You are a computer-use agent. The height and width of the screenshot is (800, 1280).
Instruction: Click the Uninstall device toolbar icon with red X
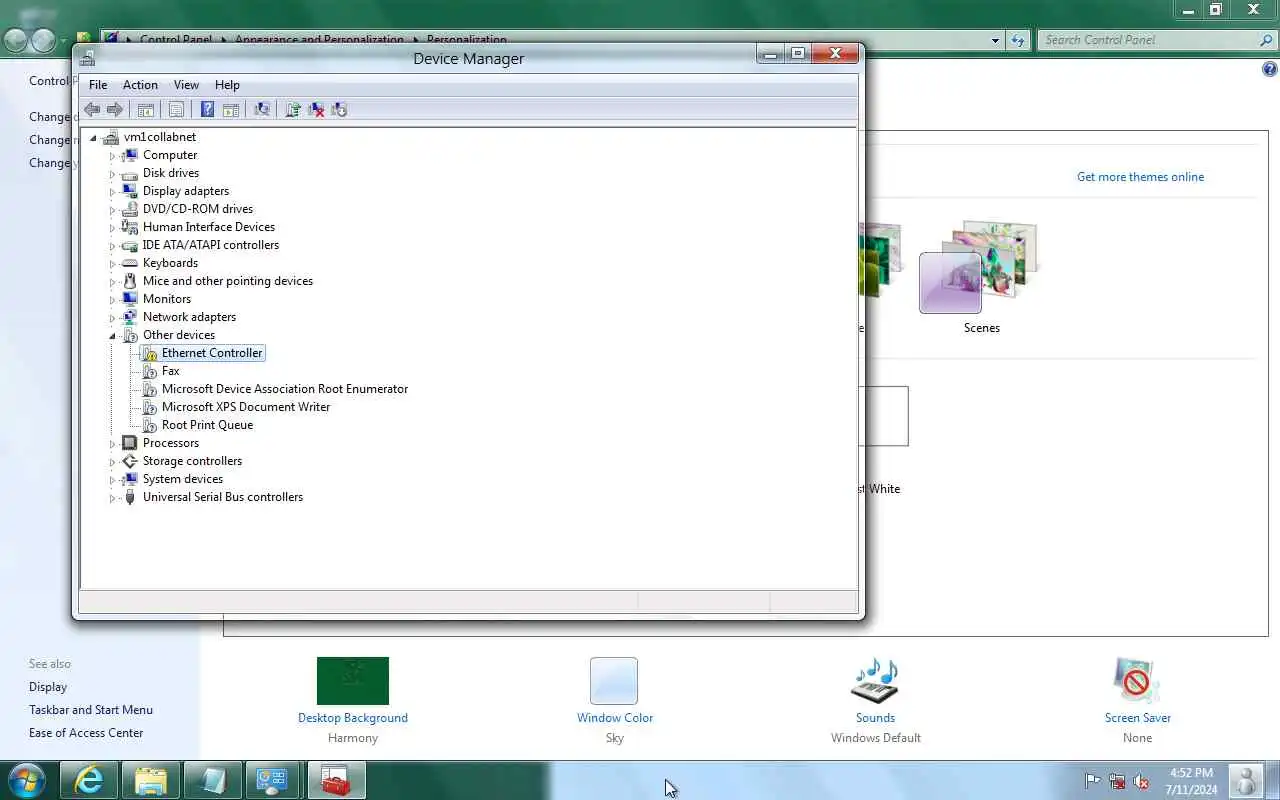(x=316, y=110)
